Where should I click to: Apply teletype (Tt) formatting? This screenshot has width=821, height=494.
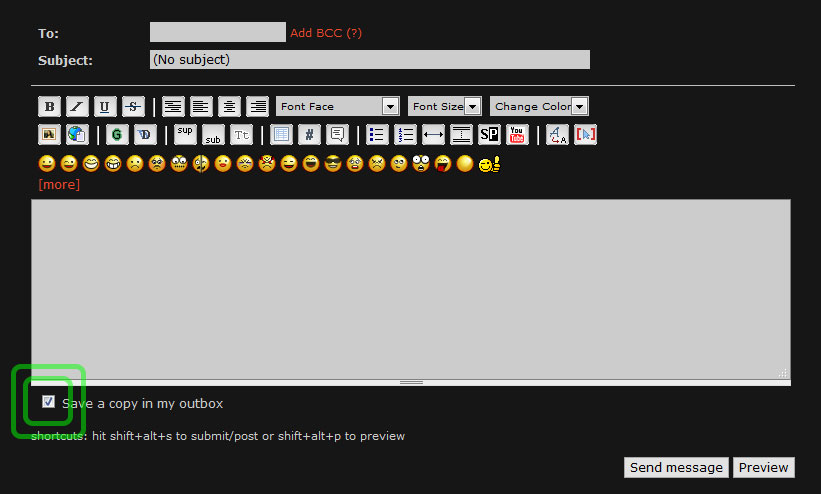pos(241,135)
